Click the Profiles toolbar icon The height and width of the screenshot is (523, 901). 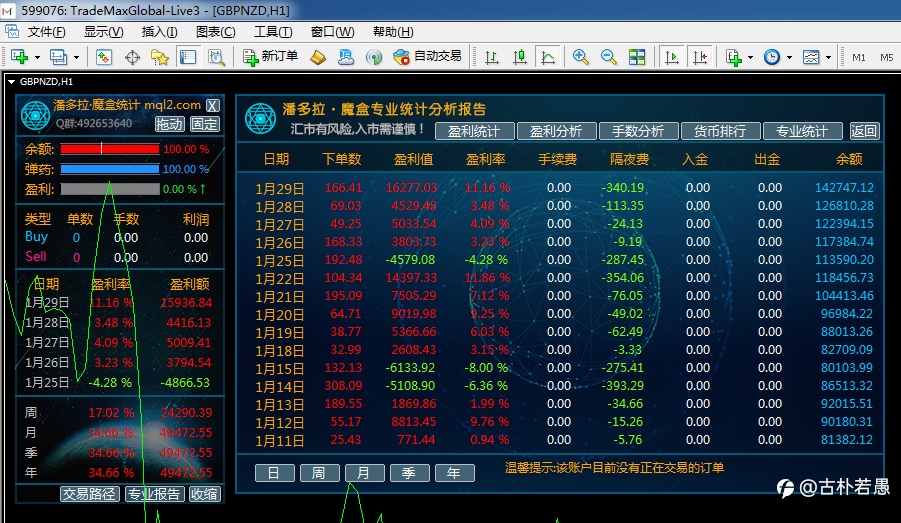tap(58, 57)
